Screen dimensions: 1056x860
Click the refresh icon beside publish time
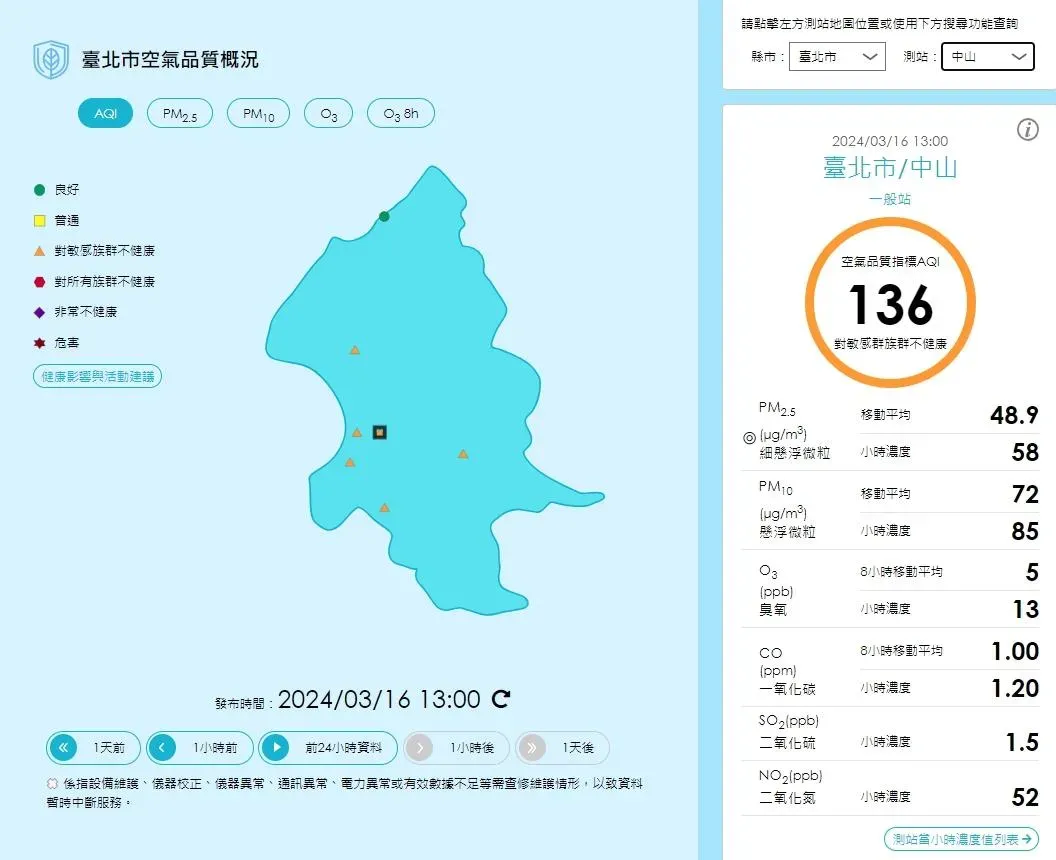(x=500, y=699)
